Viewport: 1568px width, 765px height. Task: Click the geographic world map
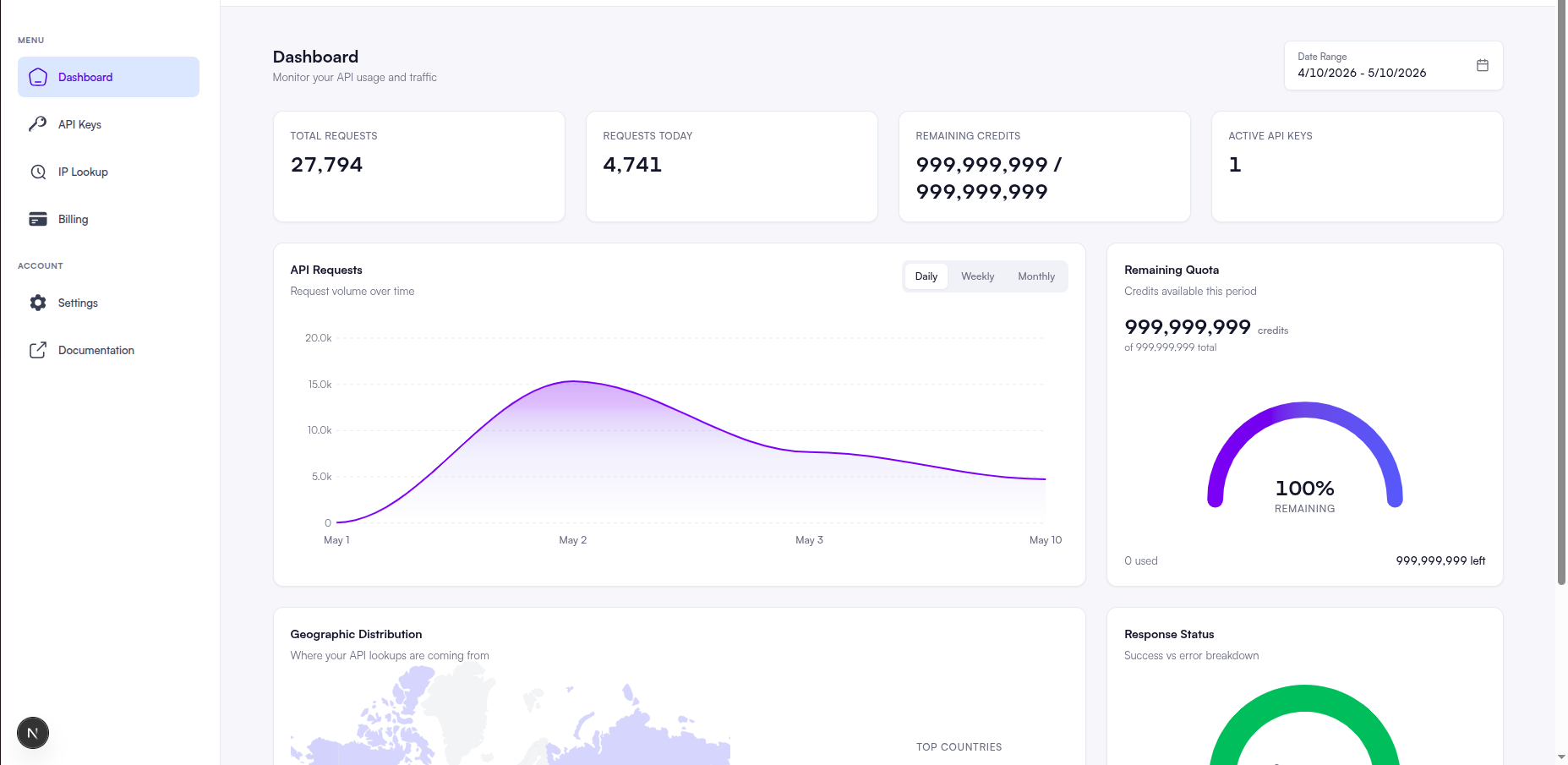pos(511,714)
